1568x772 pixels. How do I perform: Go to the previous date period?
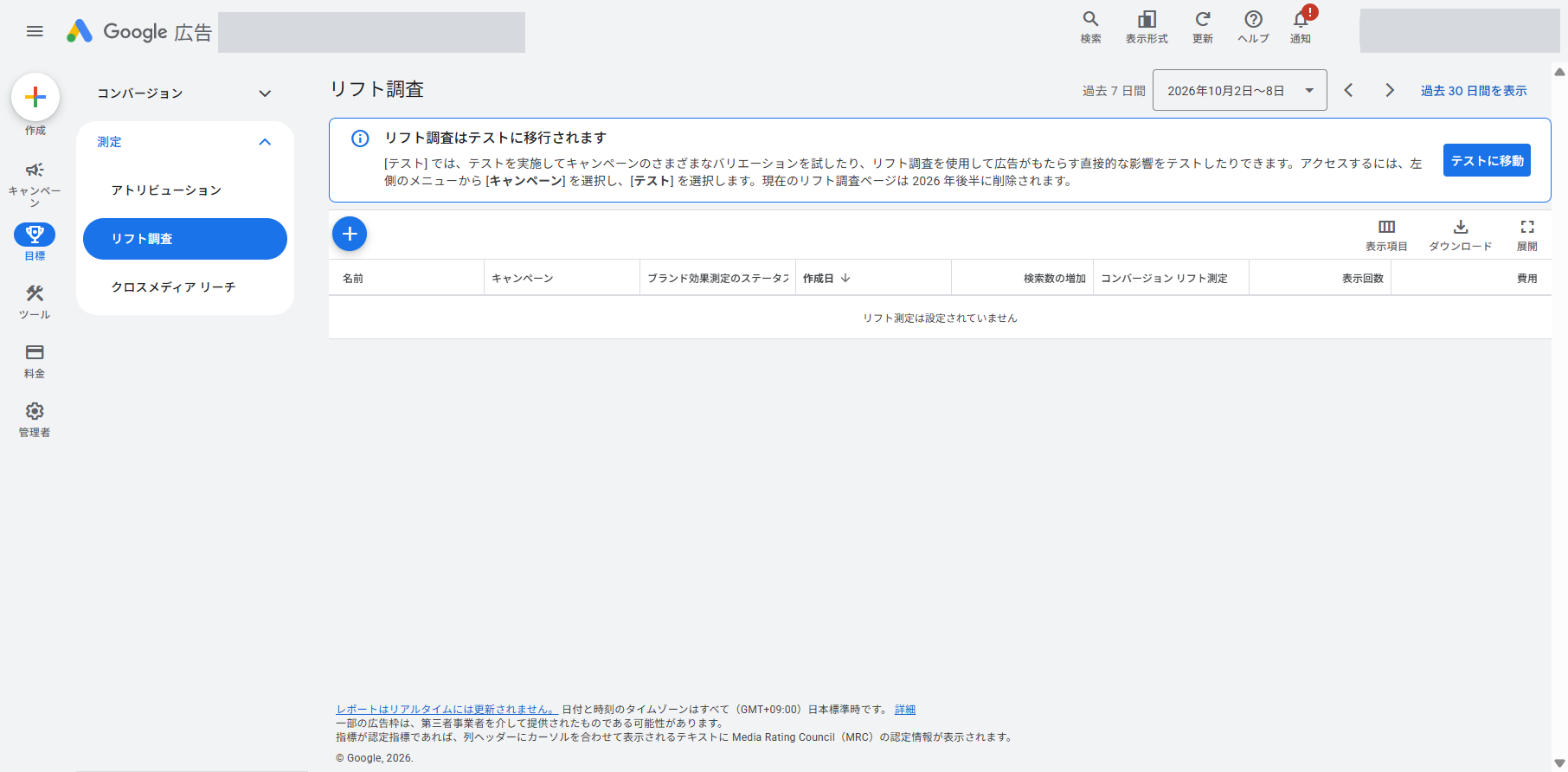pos(1348,90)
